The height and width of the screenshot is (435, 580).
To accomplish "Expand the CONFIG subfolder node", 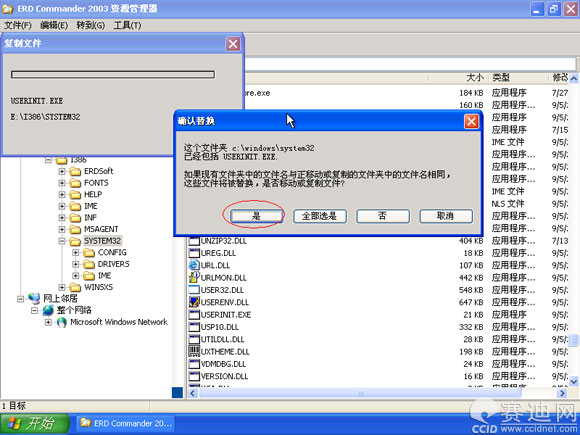I will [x=75, y=253].
